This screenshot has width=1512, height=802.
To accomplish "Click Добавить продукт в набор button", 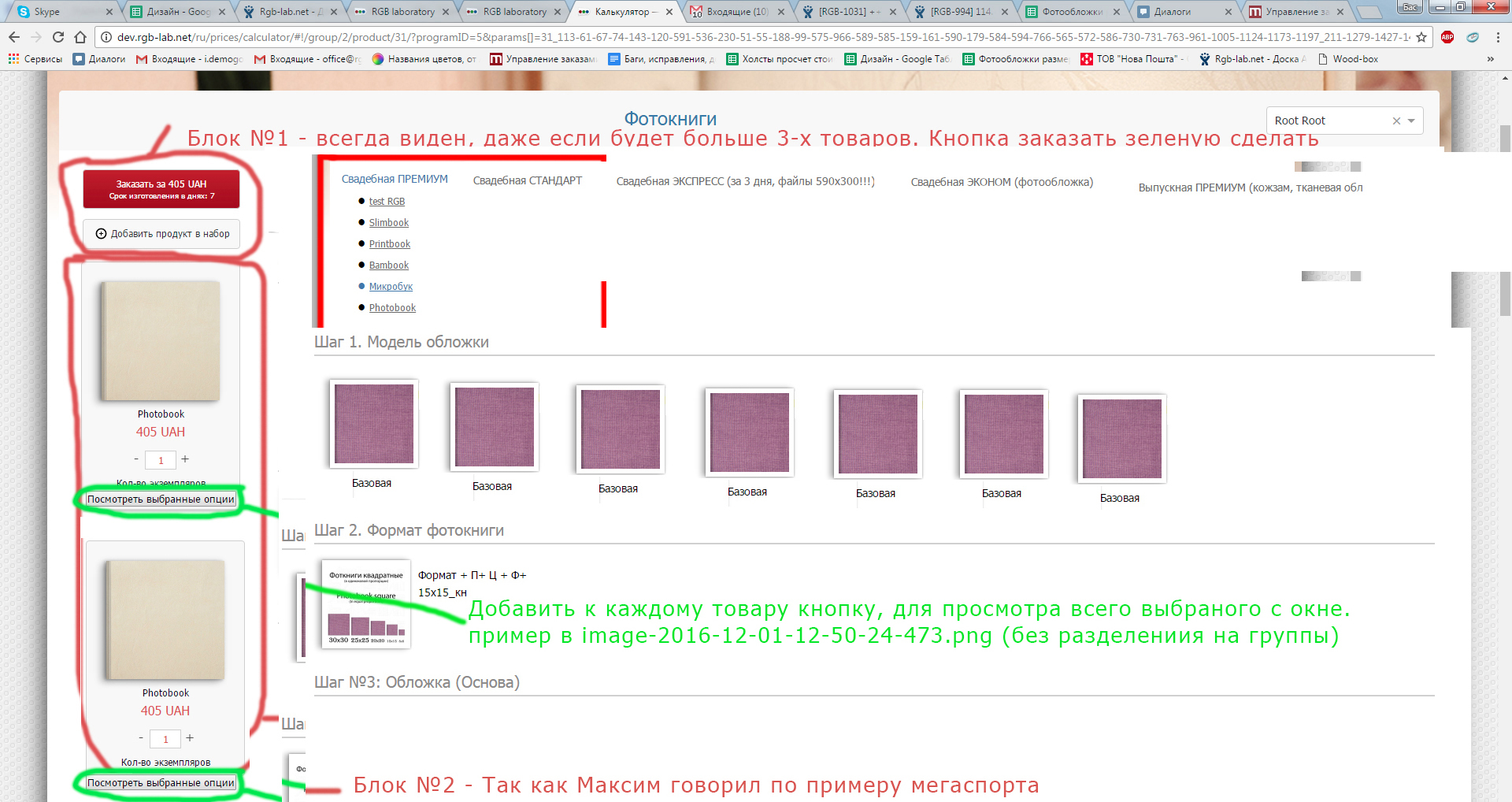I will [162, 234].
